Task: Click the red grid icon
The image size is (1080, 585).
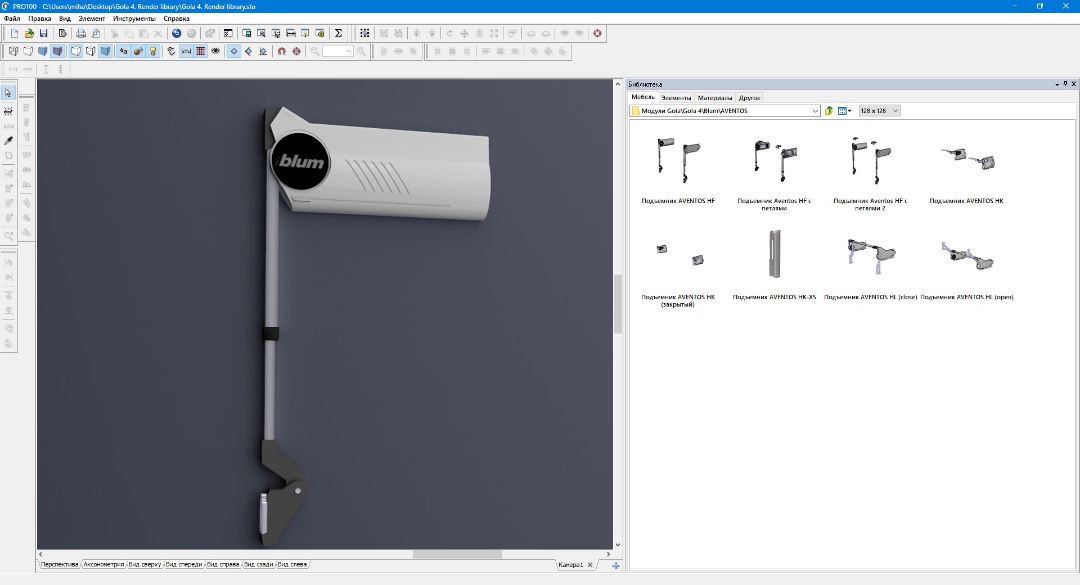Action: [200, 51]
